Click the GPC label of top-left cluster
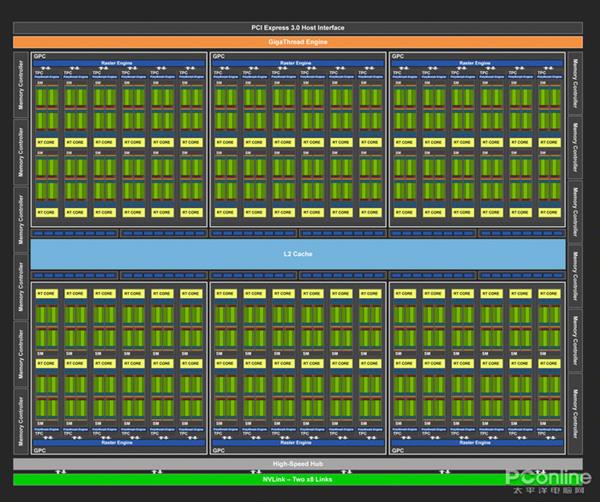The height and width of the screenshot is (502, 600). (x=39, y=56)
